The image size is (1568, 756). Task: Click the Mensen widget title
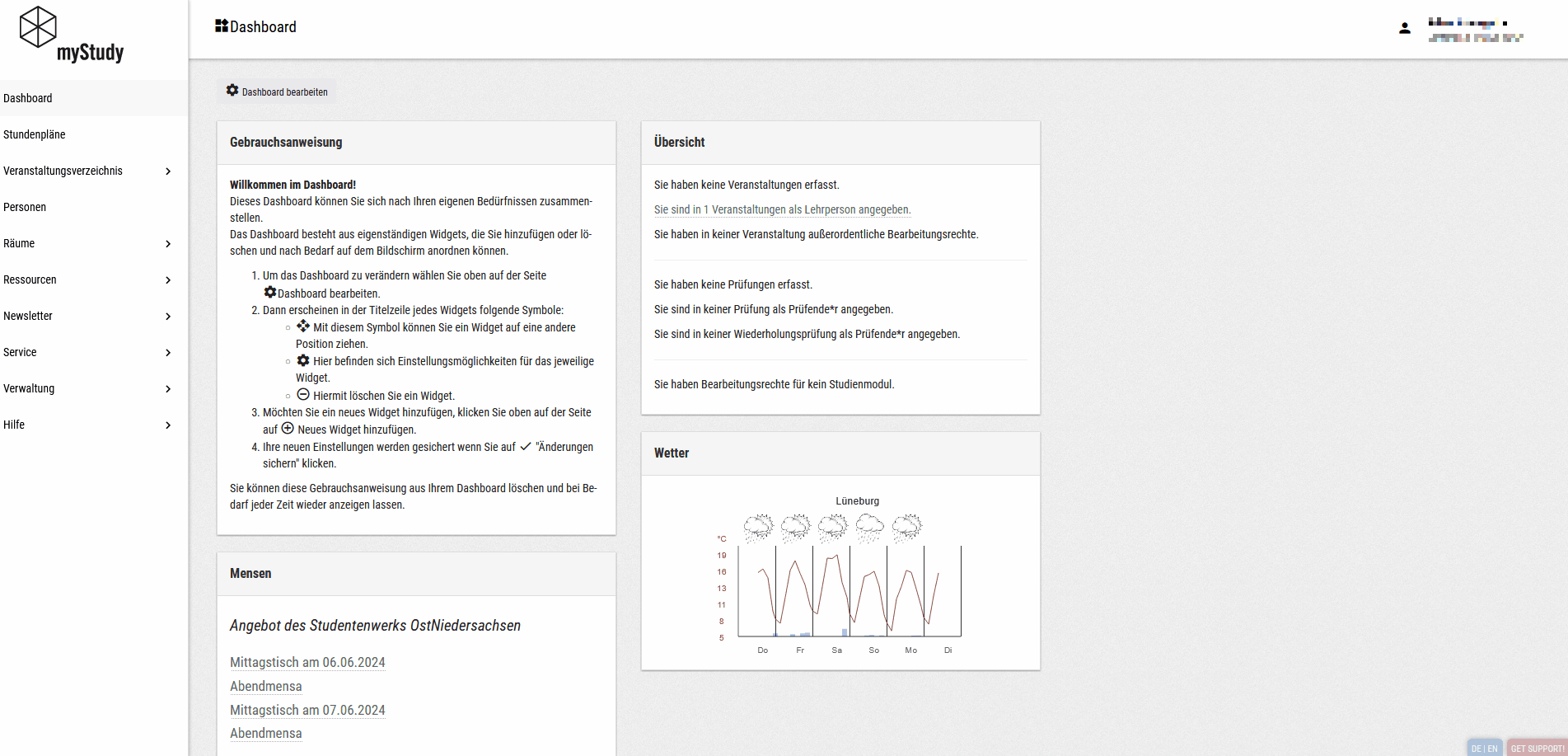pyautogui.click(x=250, y=573)
